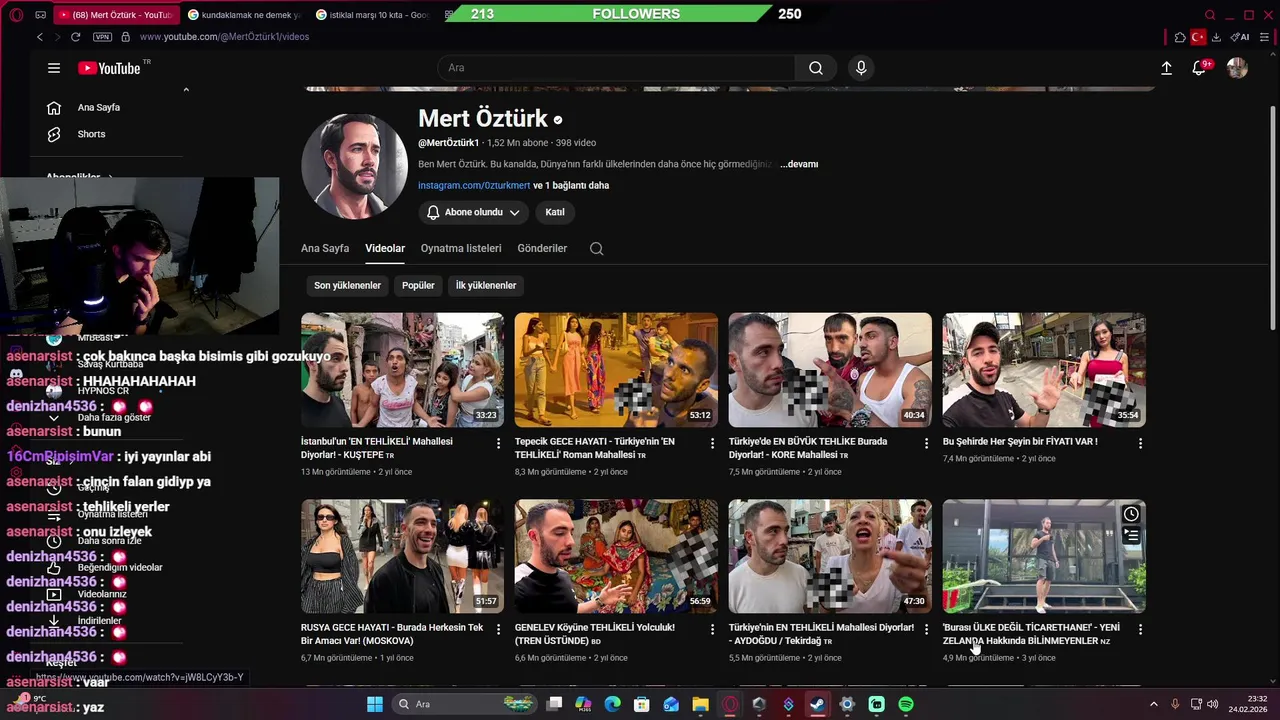Filter by 'Son yüklenenler' chip
The width and height of the screenshot is (1280, 720).
(347, 285)
